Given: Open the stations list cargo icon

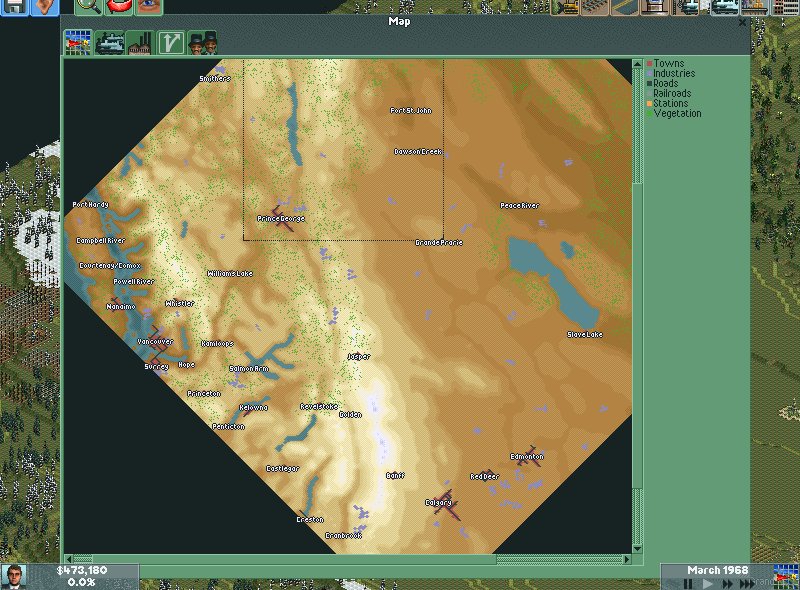Looking at the screenshot, I should 755,7.
